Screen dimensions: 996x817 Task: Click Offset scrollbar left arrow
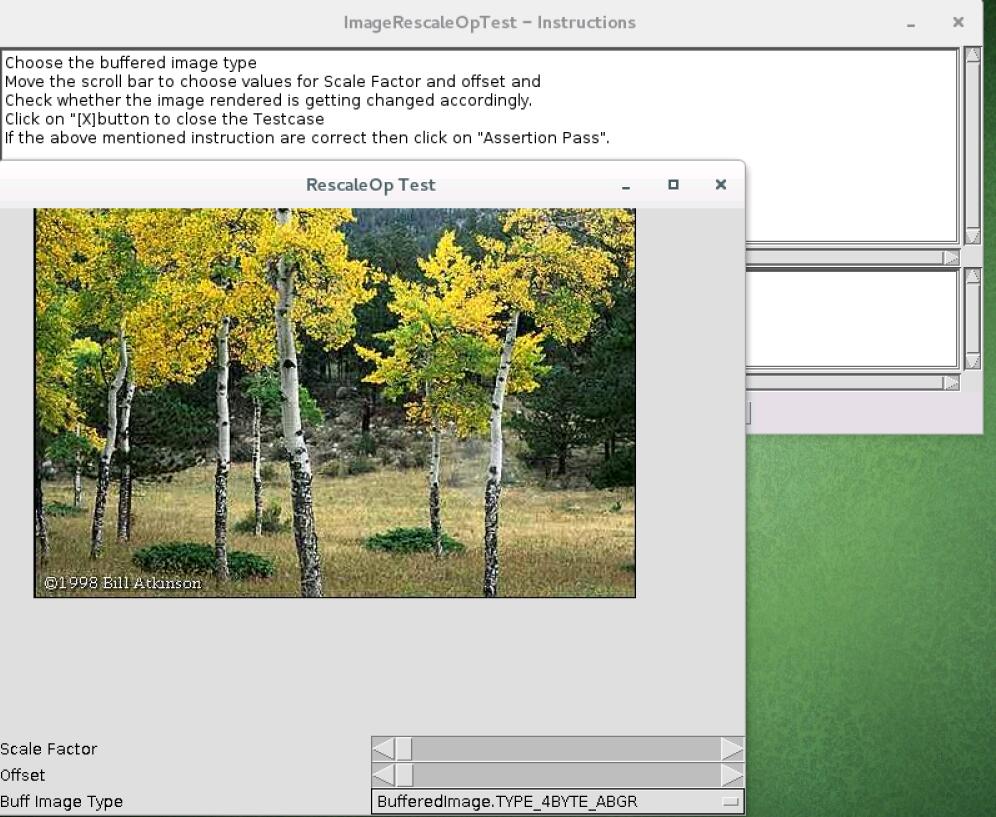382,775
